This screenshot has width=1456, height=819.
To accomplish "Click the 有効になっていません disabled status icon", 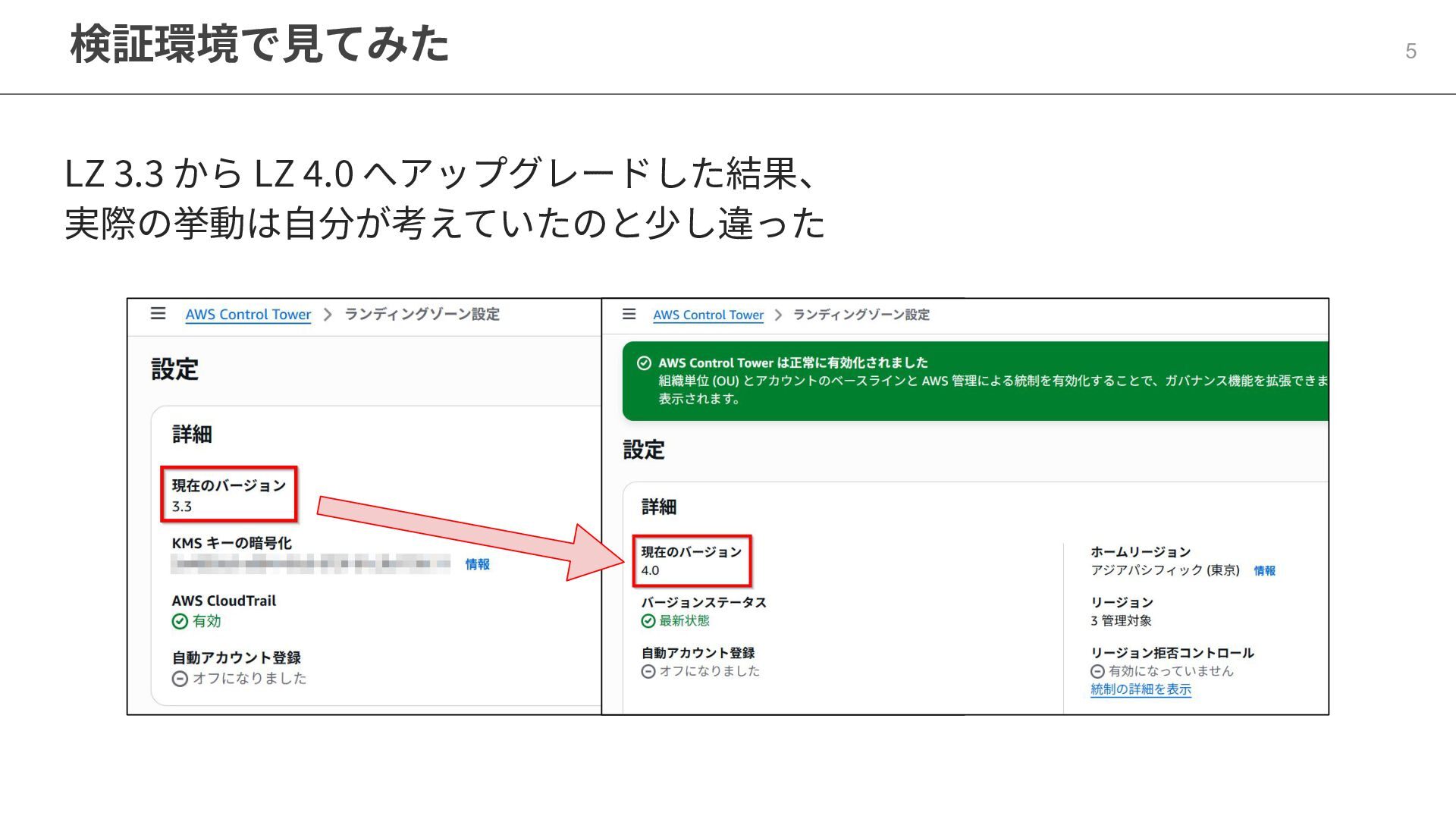I will [x=1097, y=671].
